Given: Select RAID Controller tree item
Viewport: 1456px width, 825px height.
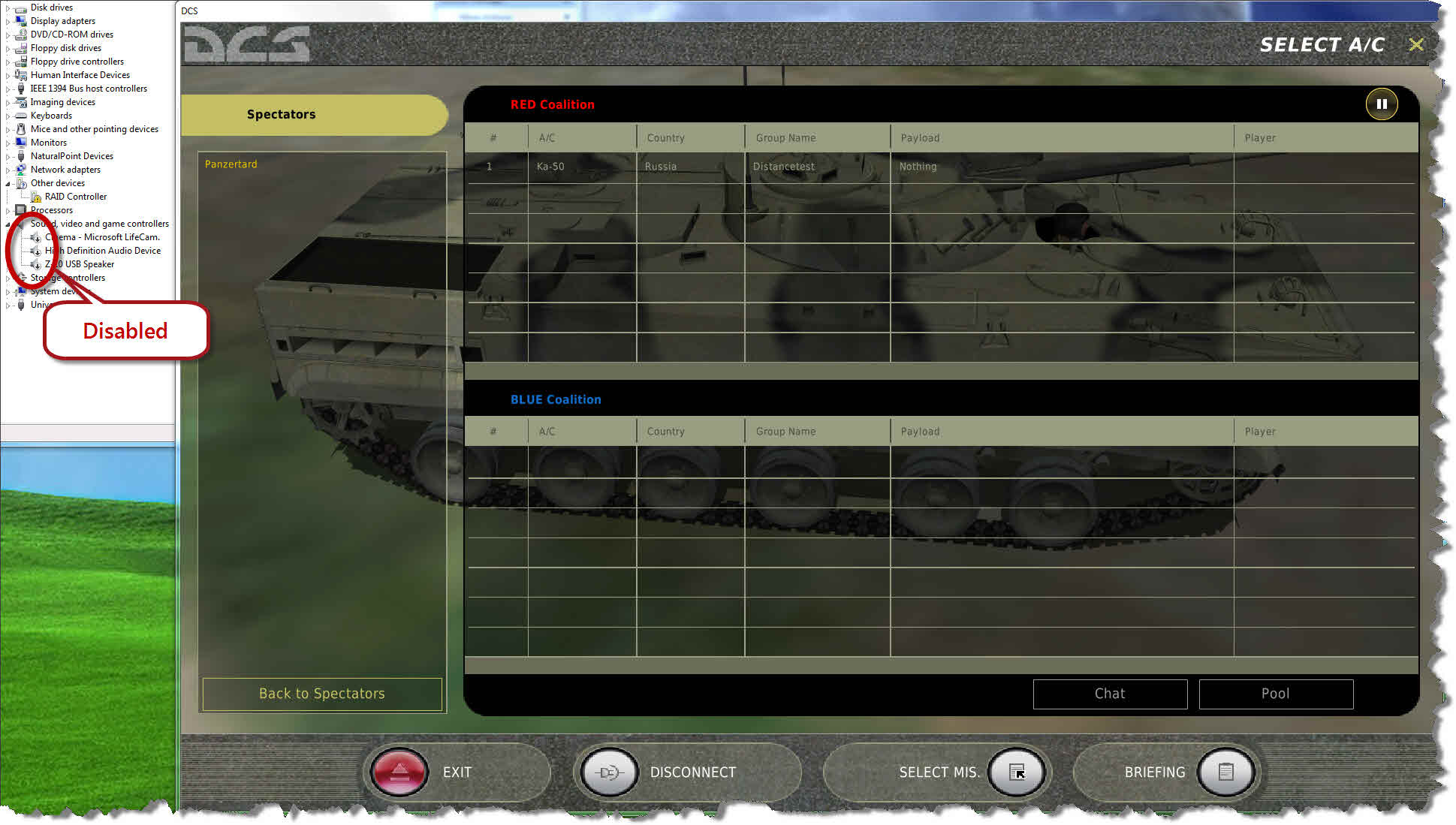Looking at the screenshot, I should pyautogui.click(x=76, y=197).
